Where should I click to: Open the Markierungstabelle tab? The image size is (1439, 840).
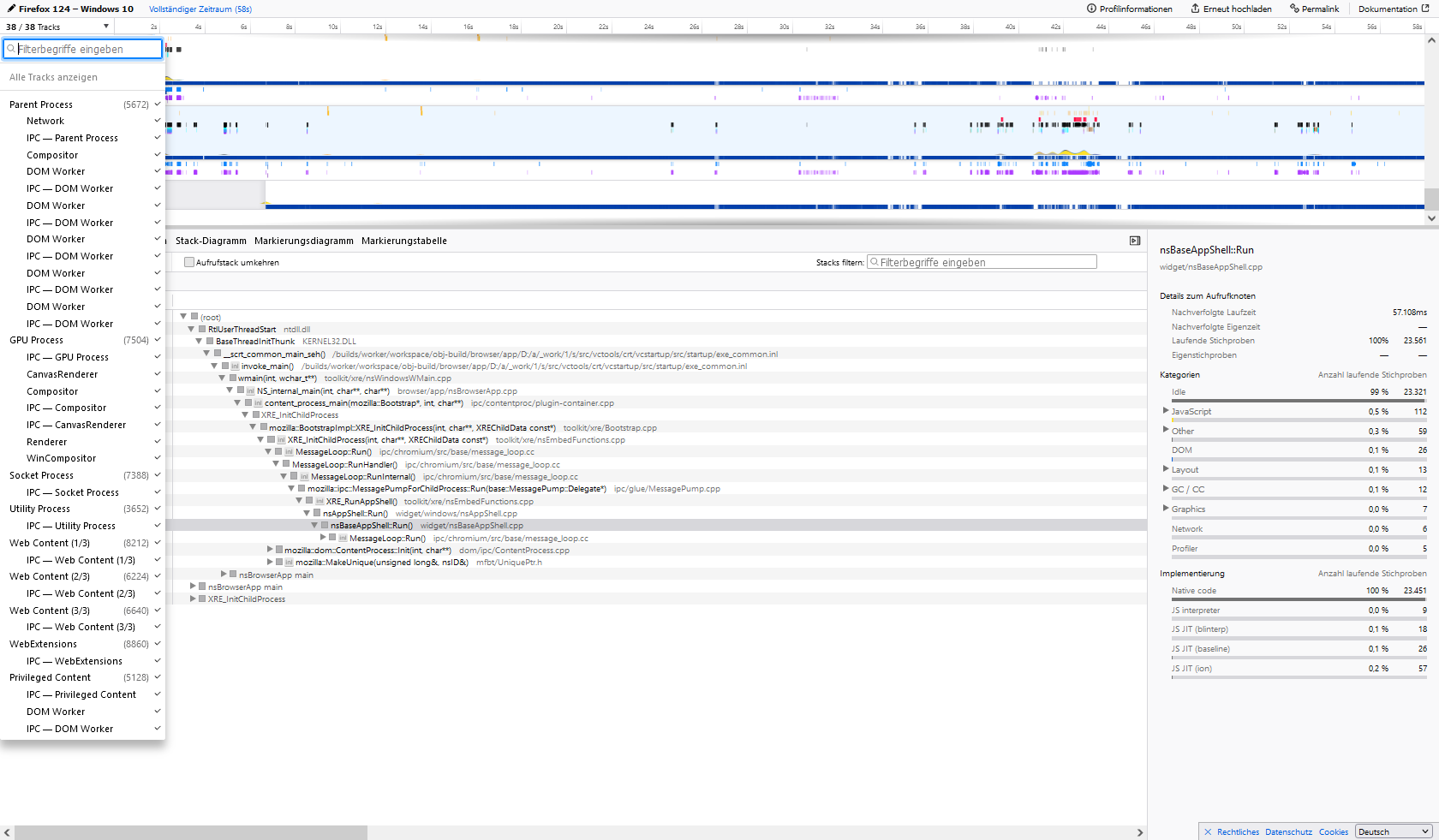[x=403, y=241]
